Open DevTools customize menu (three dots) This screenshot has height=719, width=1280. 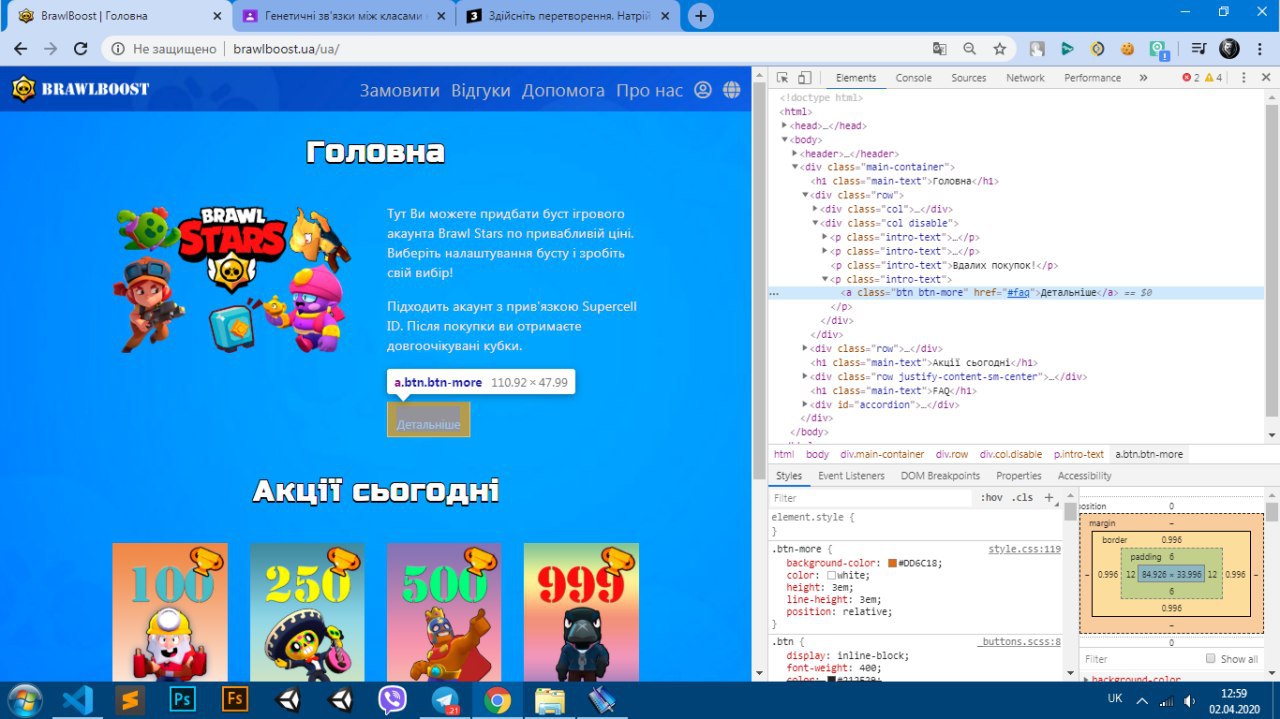(x=1243, y=78)
